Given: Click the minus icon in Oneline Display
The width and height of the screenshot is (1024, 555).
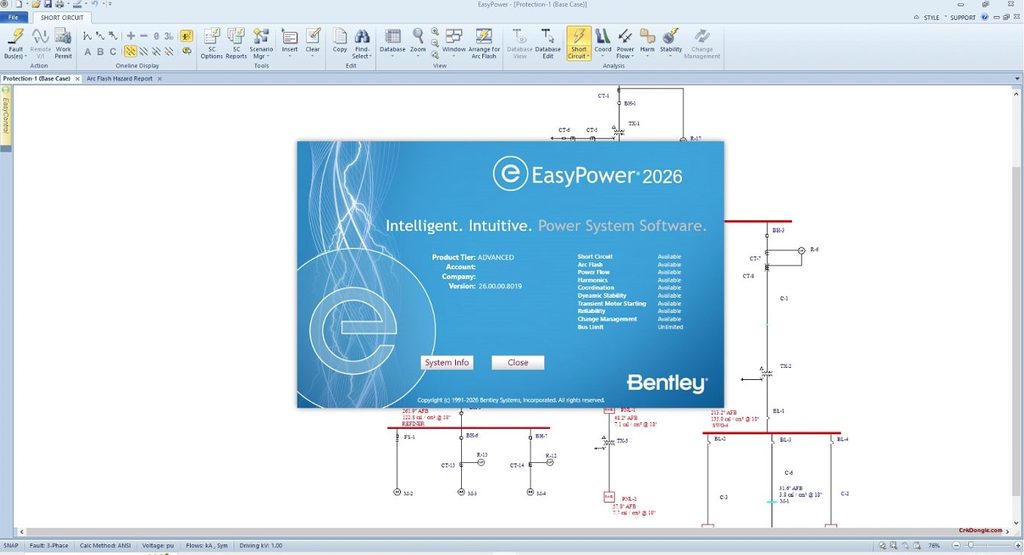Looking at the screenshot, I should coord(144,36).
